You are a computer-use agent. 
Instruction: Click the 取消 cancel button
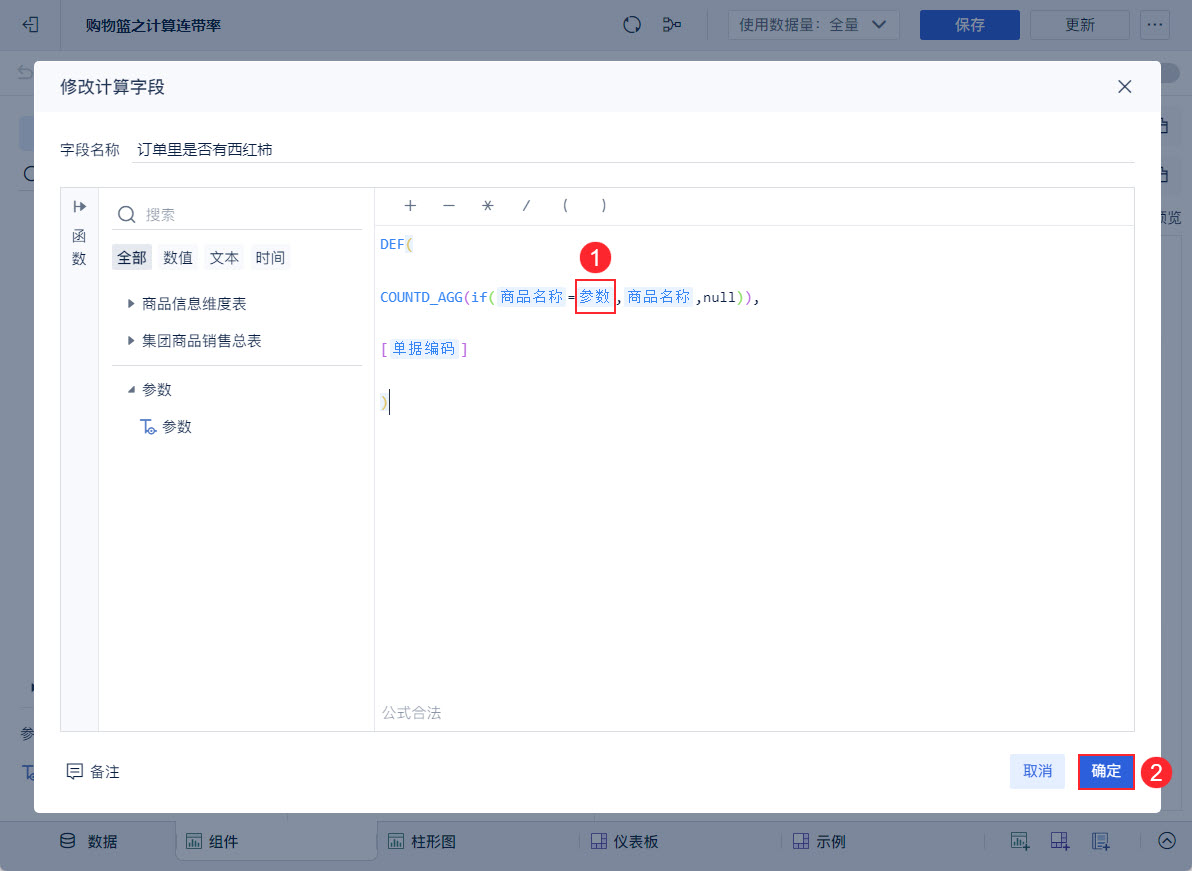[x=1037, y=771]
